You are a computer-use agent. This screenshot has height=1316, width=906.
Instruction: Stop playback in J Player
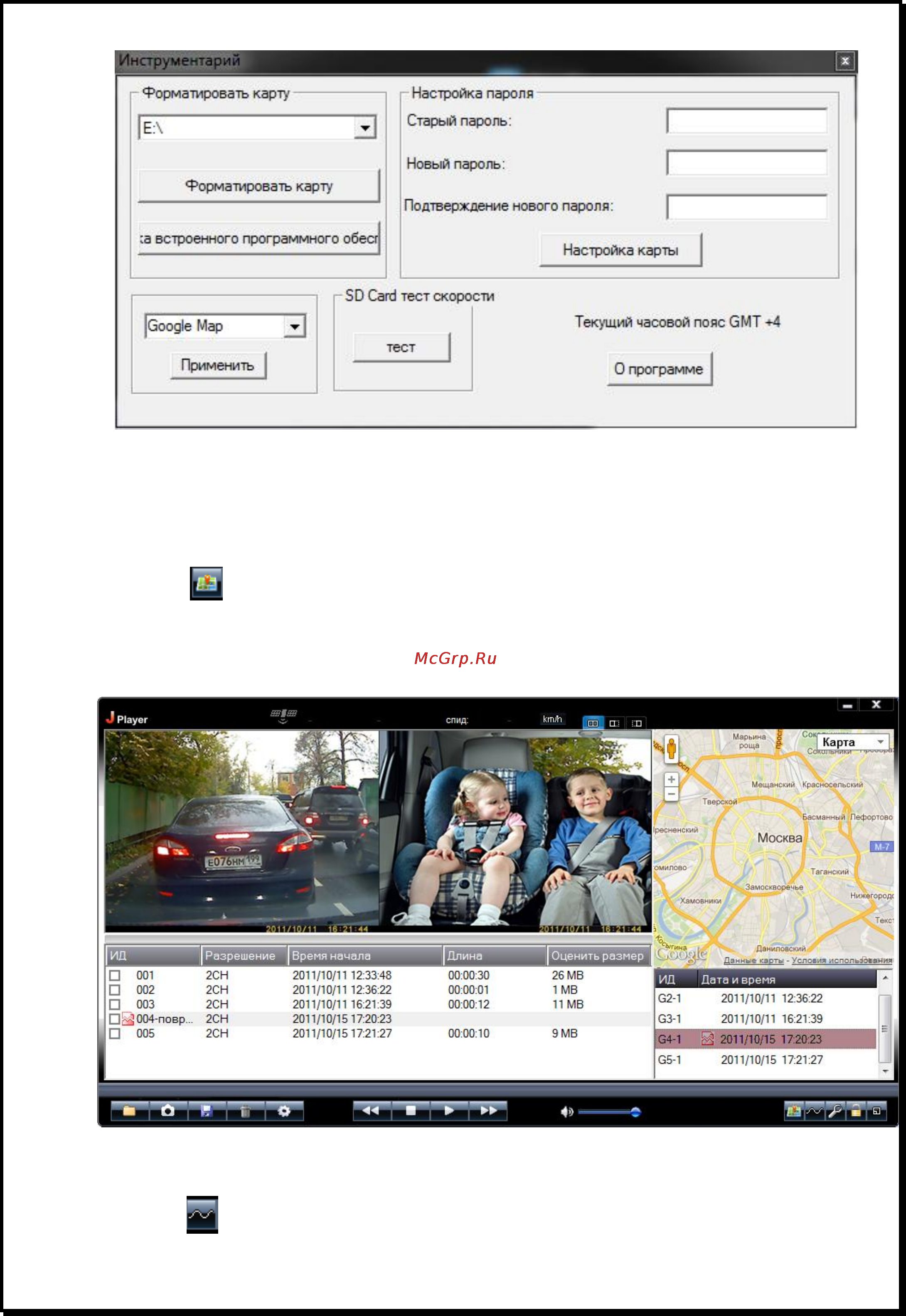411,1111
